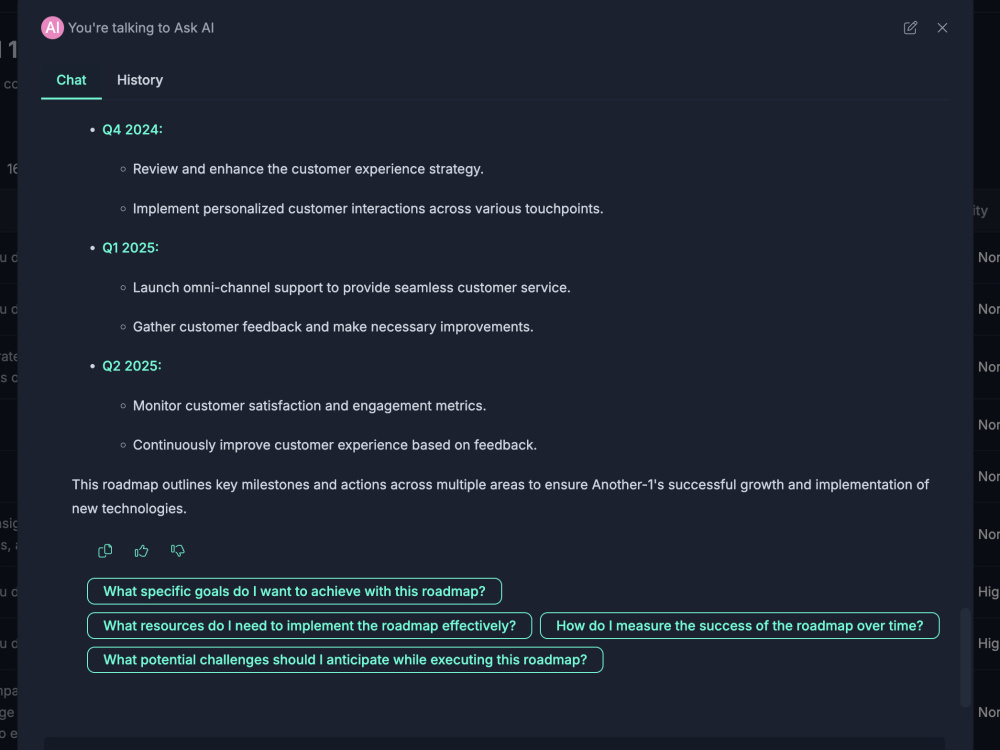Click the pink AI avatar icon

pos(52,27)
